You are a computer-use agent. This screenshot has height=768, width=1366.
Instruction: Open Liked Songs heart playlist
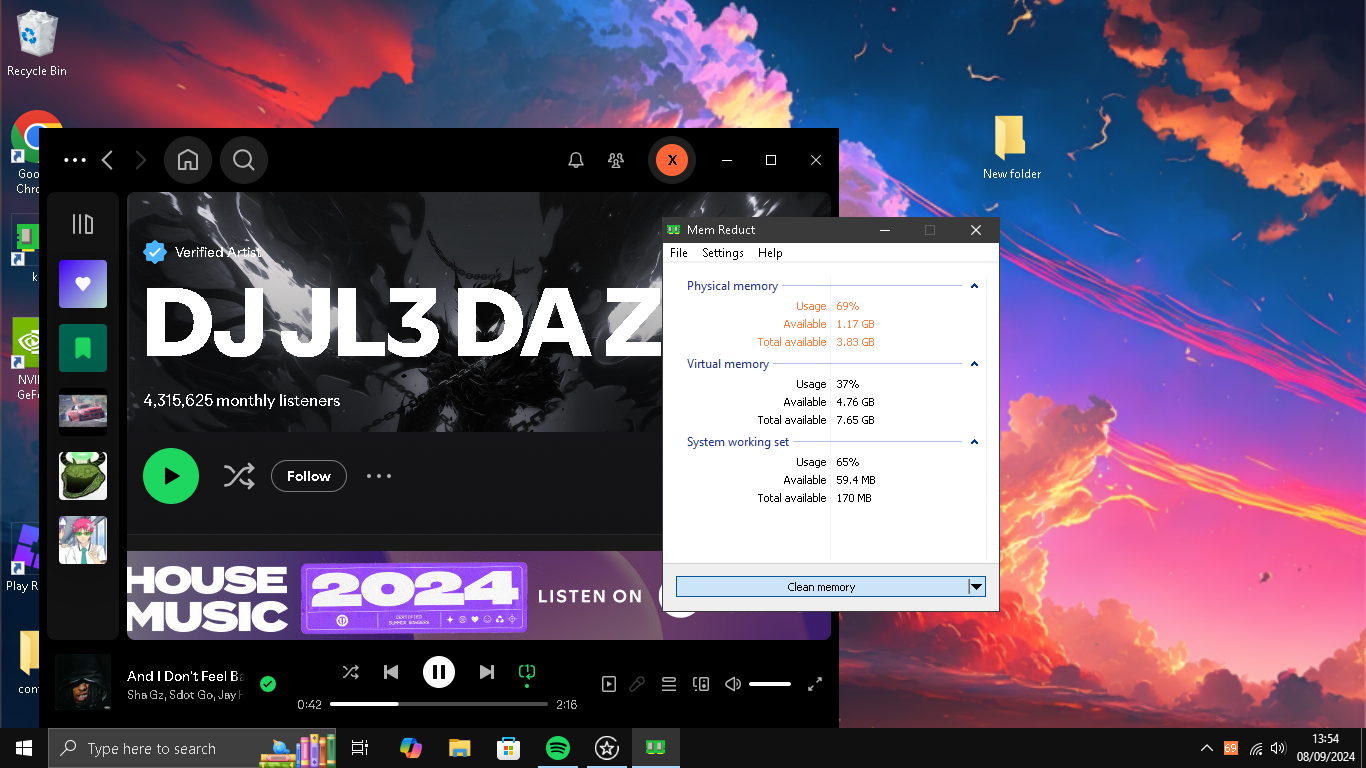coord(83,284)
